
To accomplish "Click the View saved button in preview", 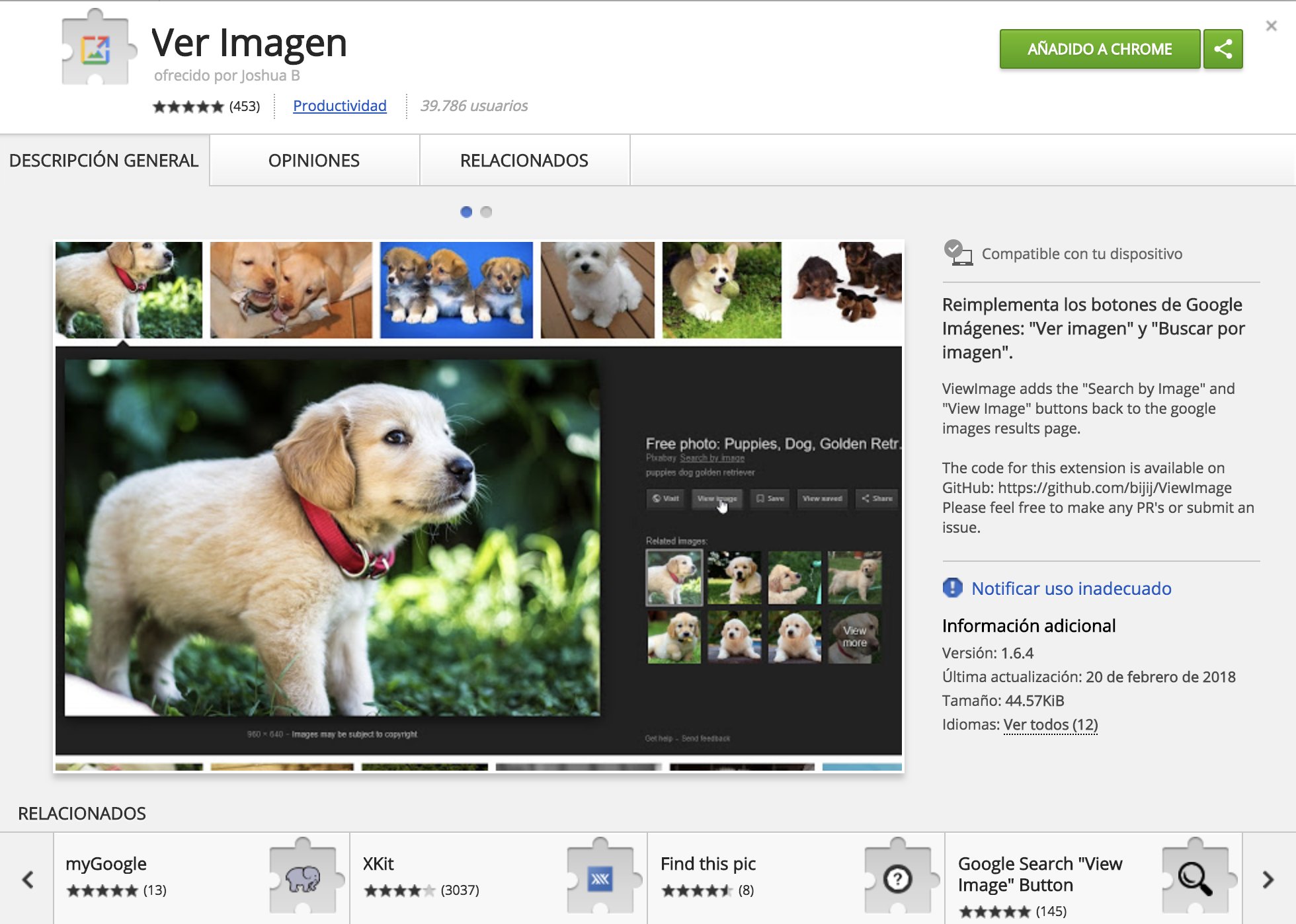I will (822, 498).
